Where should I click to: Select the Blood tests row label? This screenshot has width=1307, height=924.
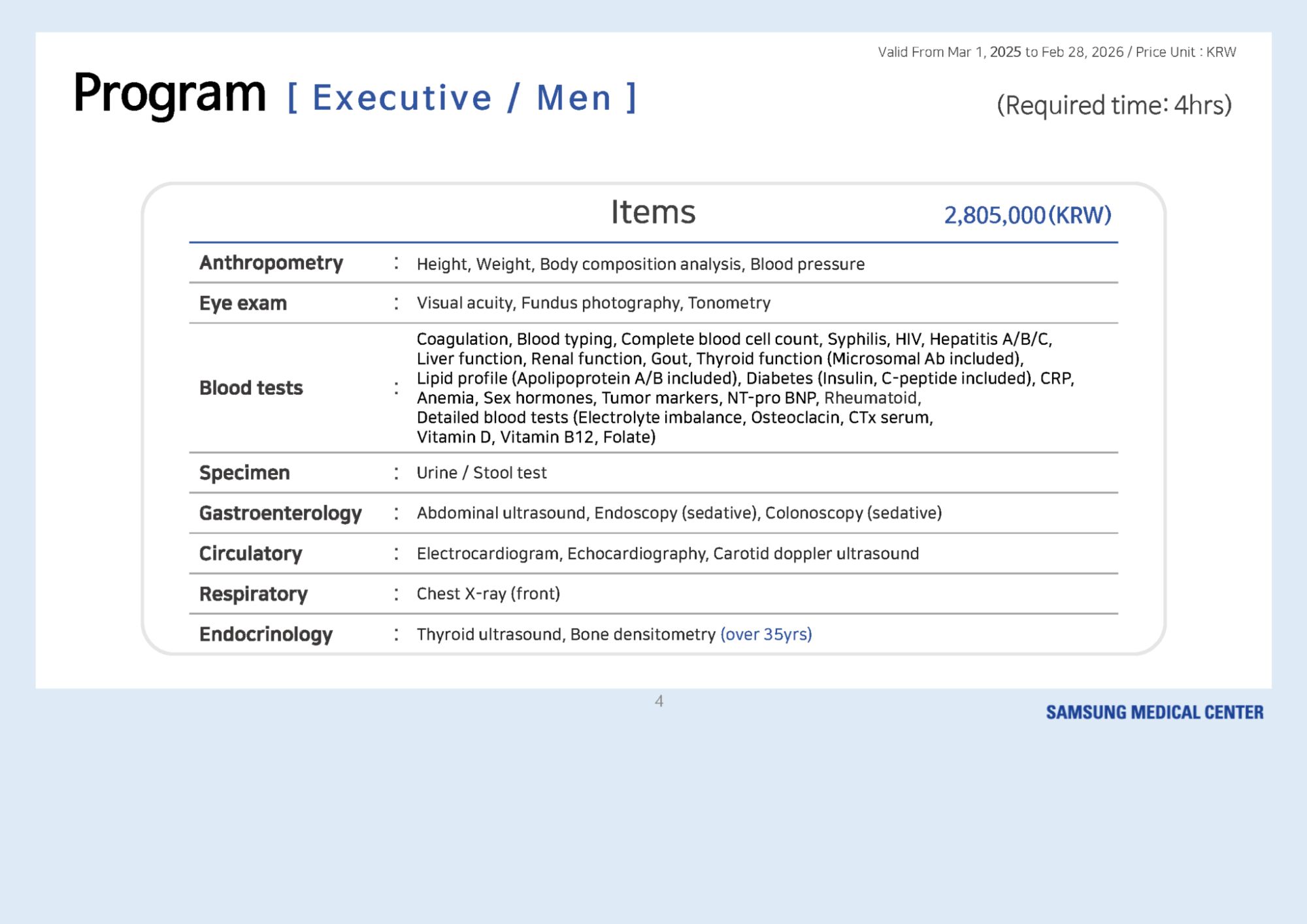pyautogui.click(x=251, y=388)
